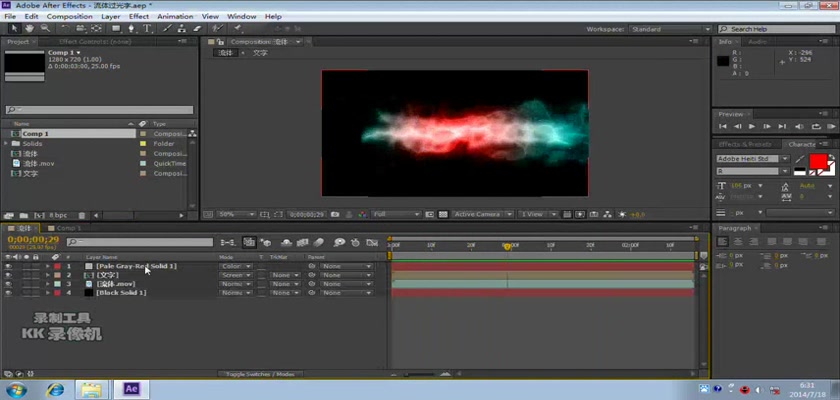Select the Pan Behind anchor tool
Screen dimensions: 840x400
pyautogui.click(x=96, y=28)
